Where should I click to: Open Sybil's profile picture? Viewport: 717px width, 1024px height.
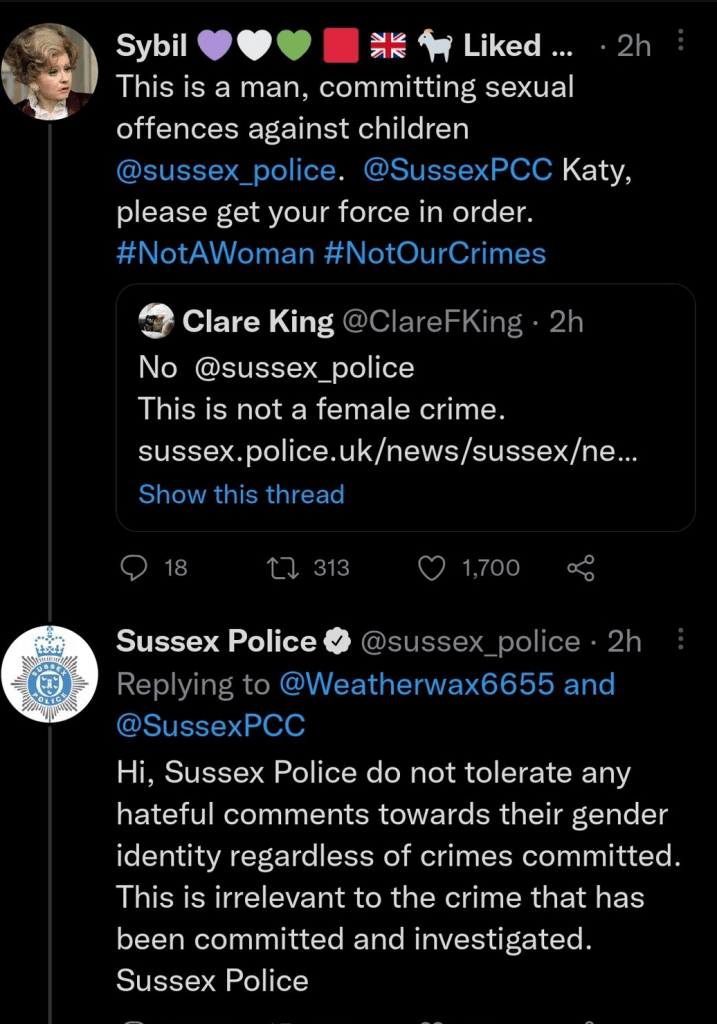point(49,74)
